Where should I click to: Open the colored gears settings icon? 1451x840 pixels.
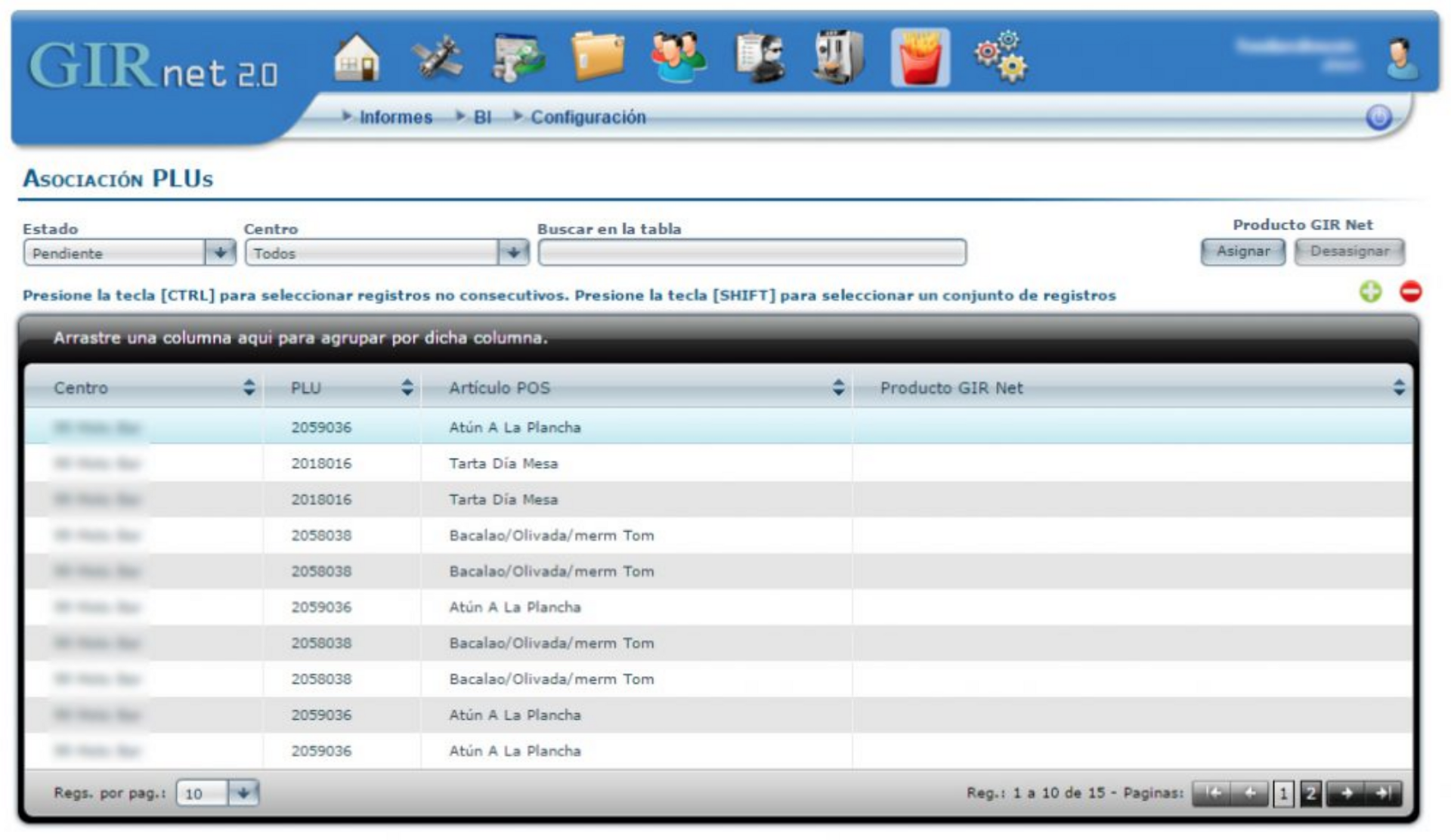(1001, 57)
